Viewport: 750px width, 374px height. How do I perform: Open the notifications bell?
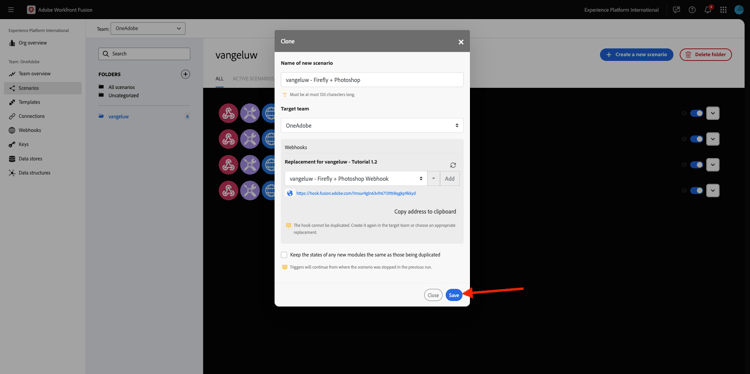(708, 10)
